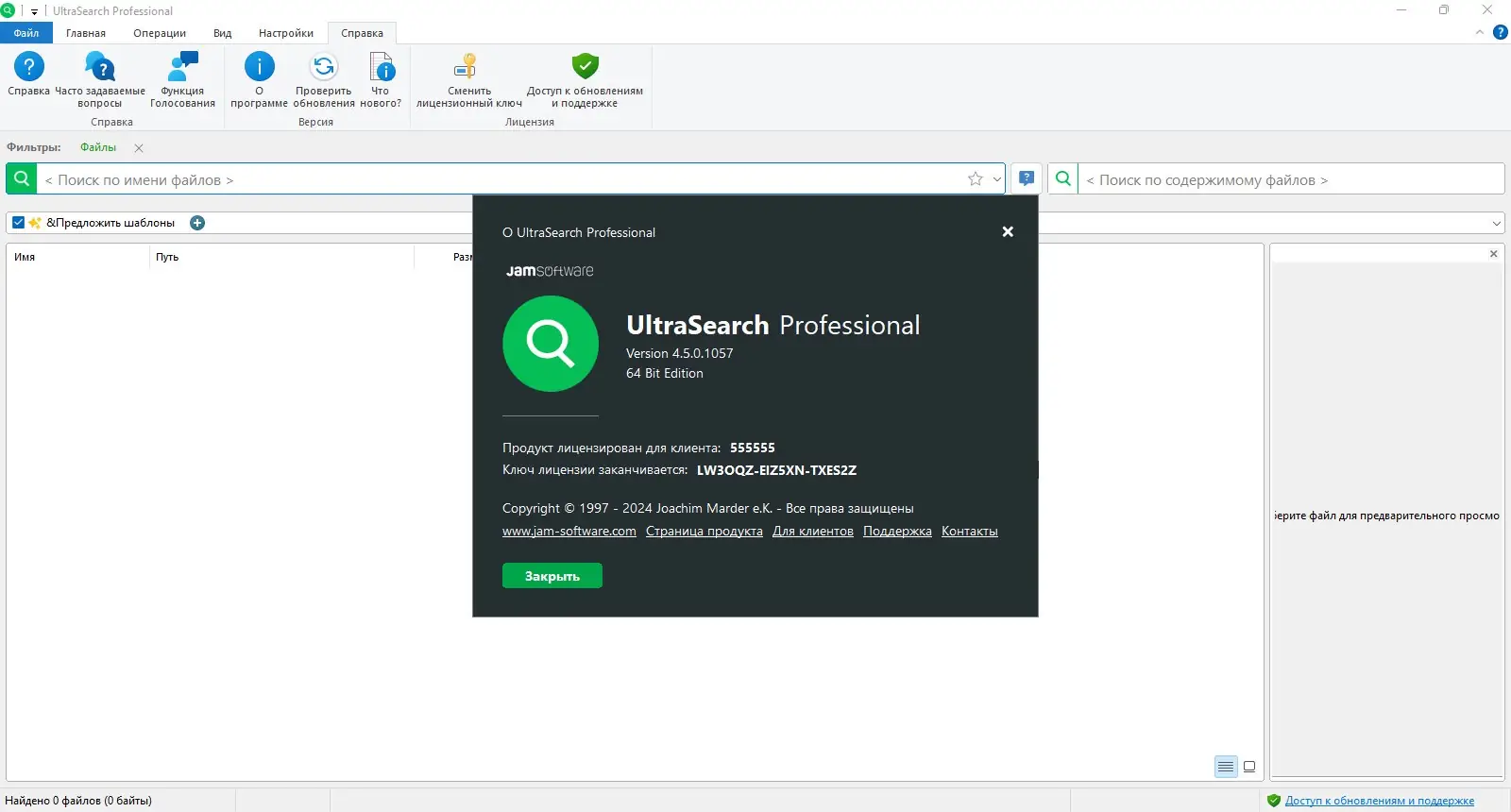This screenshot has height=812, width=1511.
Task: Click the green UltraSearch logo in dialog
Action: [x=551, y=344]
